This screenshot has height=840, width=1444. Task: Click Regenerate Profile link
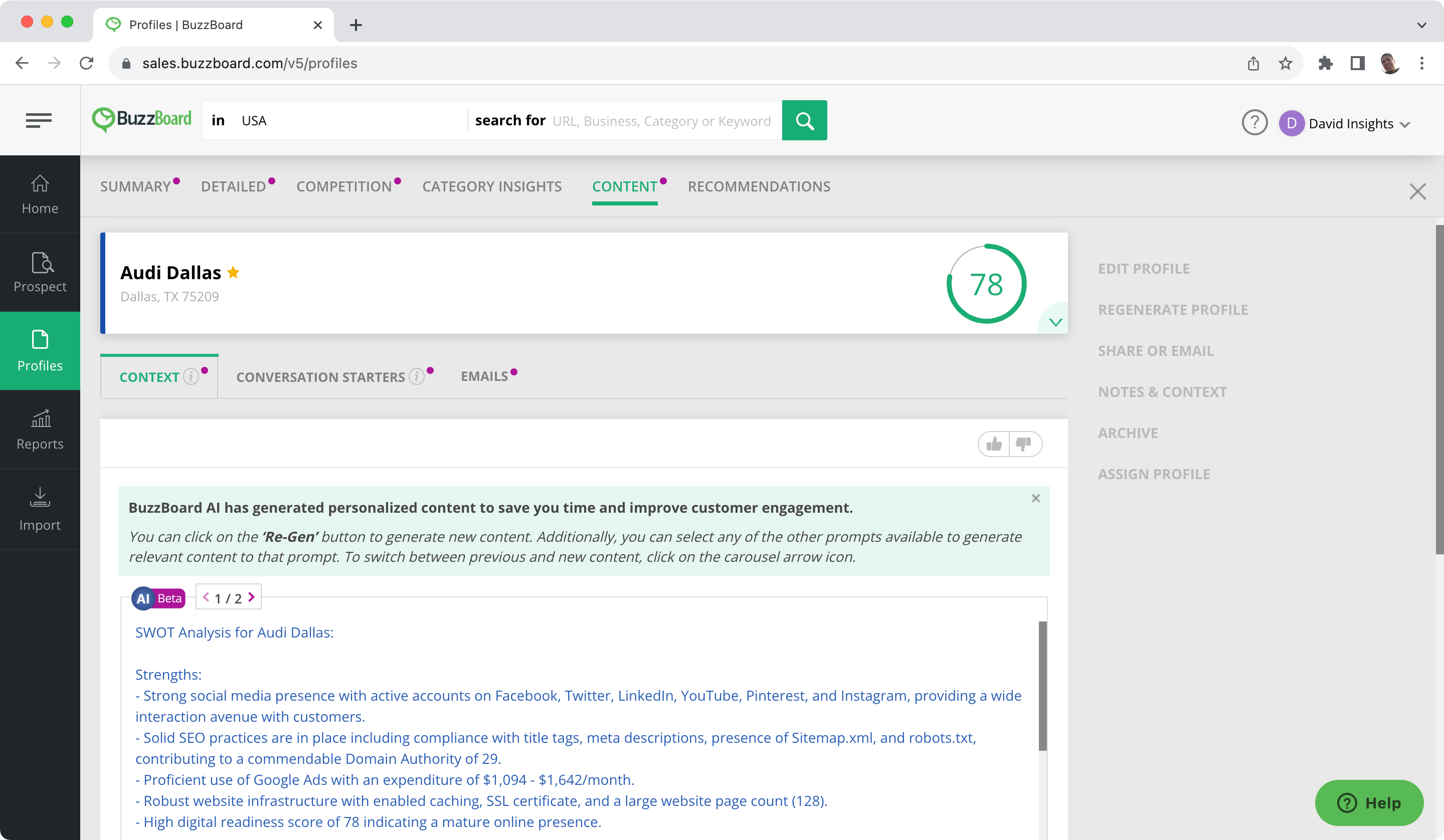(x=1172, y=309)
